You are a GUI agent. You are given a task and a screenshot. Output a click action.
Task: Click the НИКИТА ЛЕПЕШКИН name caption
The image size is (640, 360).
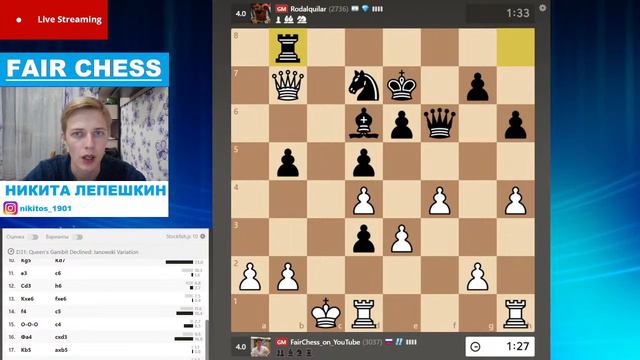point(85,190)
